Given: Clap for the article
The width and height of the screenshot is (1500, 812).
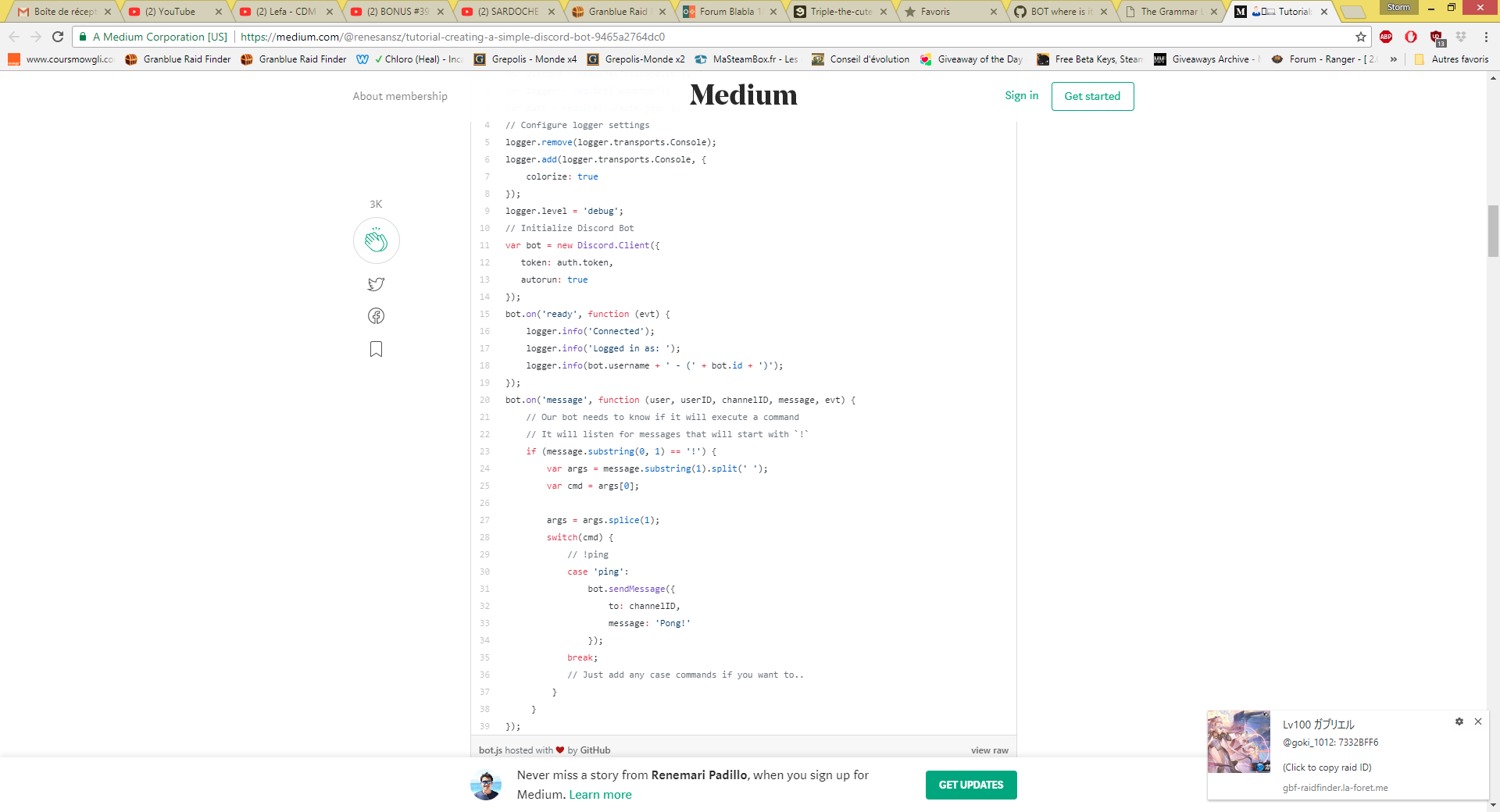Looking at the screenshot, I should [376, 240].
